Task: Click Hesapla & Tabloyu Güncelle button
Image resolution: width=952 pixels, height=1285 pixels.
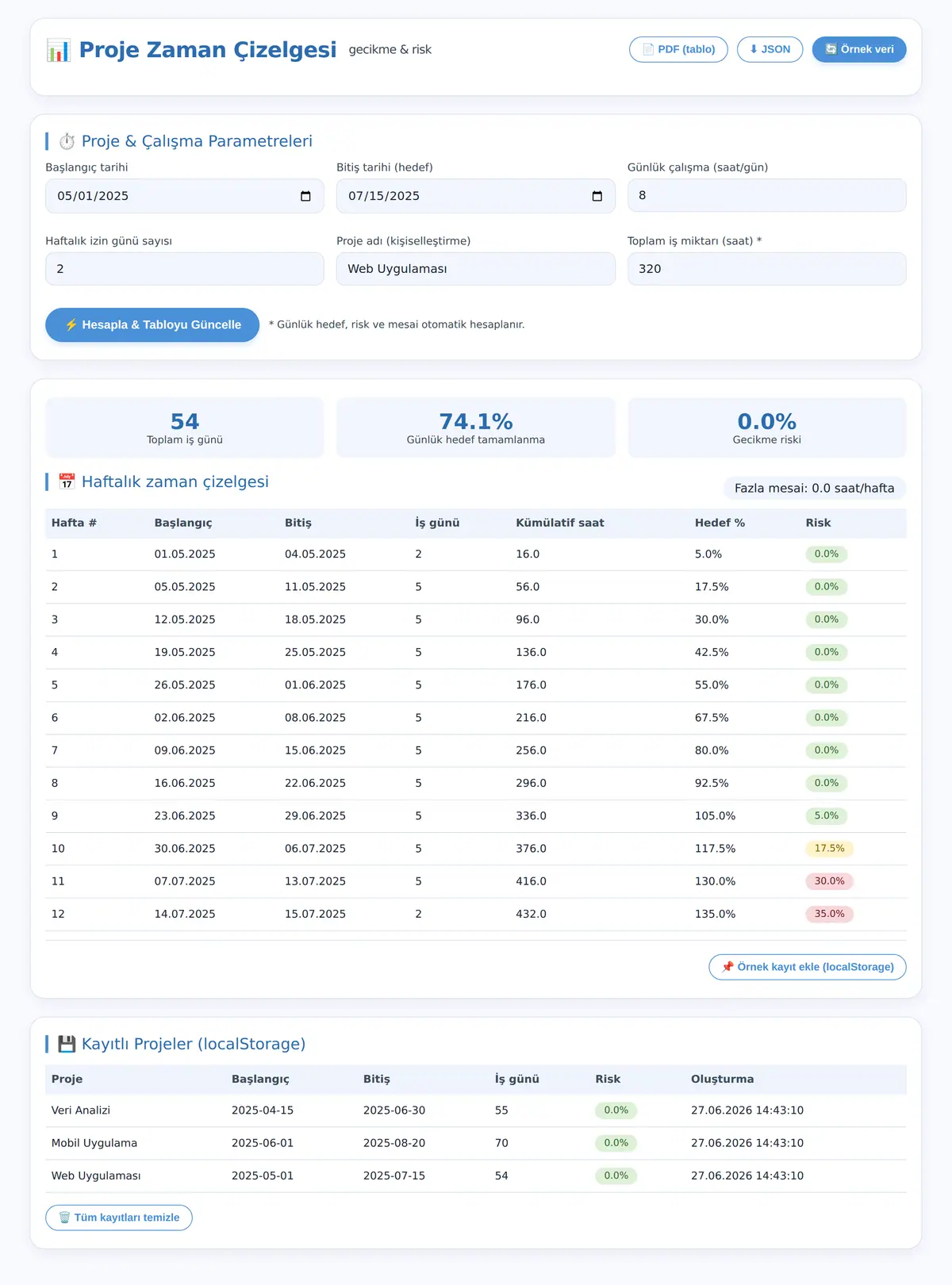Action: pos(152,325)
